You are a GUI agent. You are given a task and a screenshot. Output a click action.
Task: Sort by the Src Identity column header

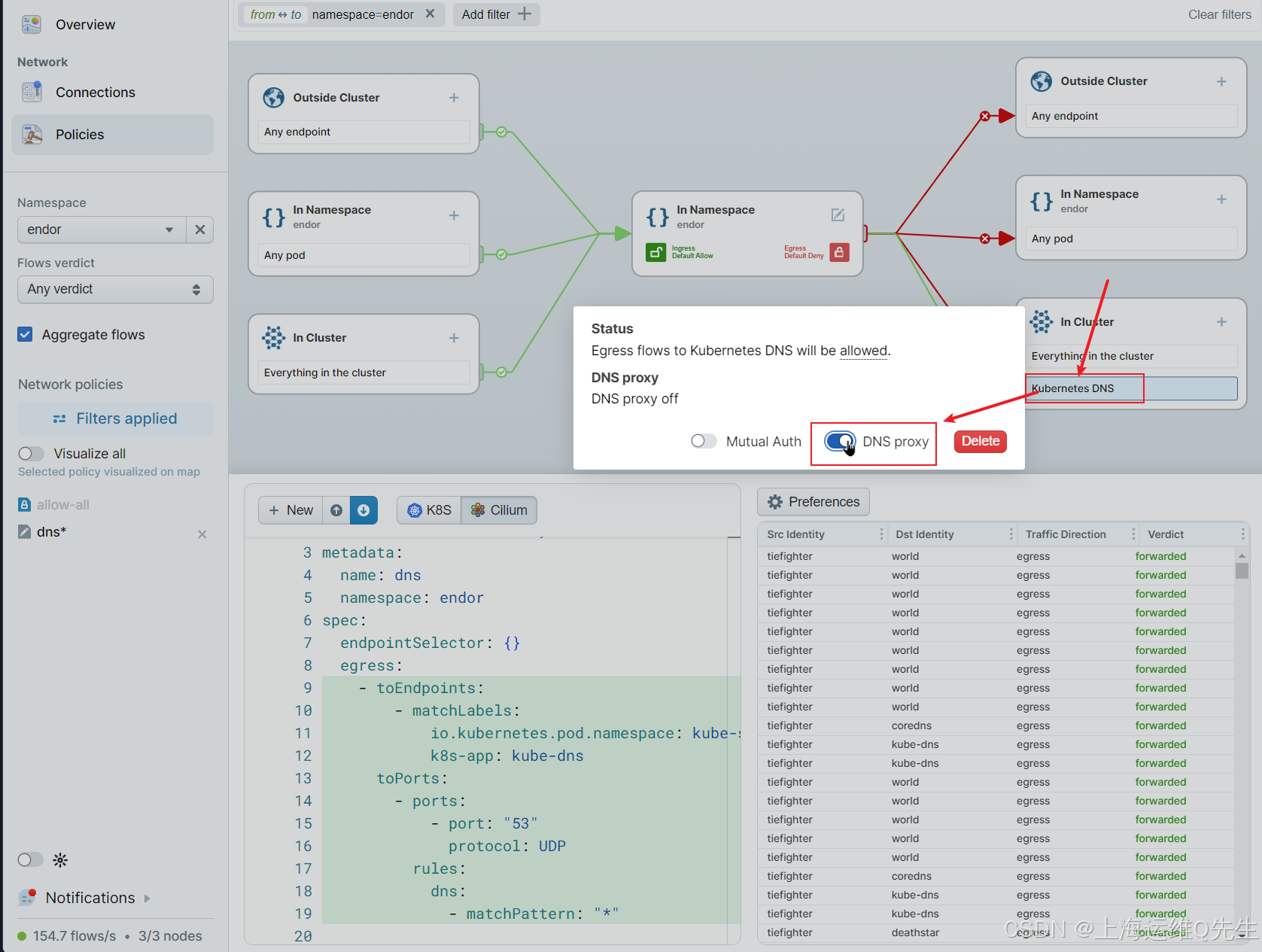click(795, 534)
